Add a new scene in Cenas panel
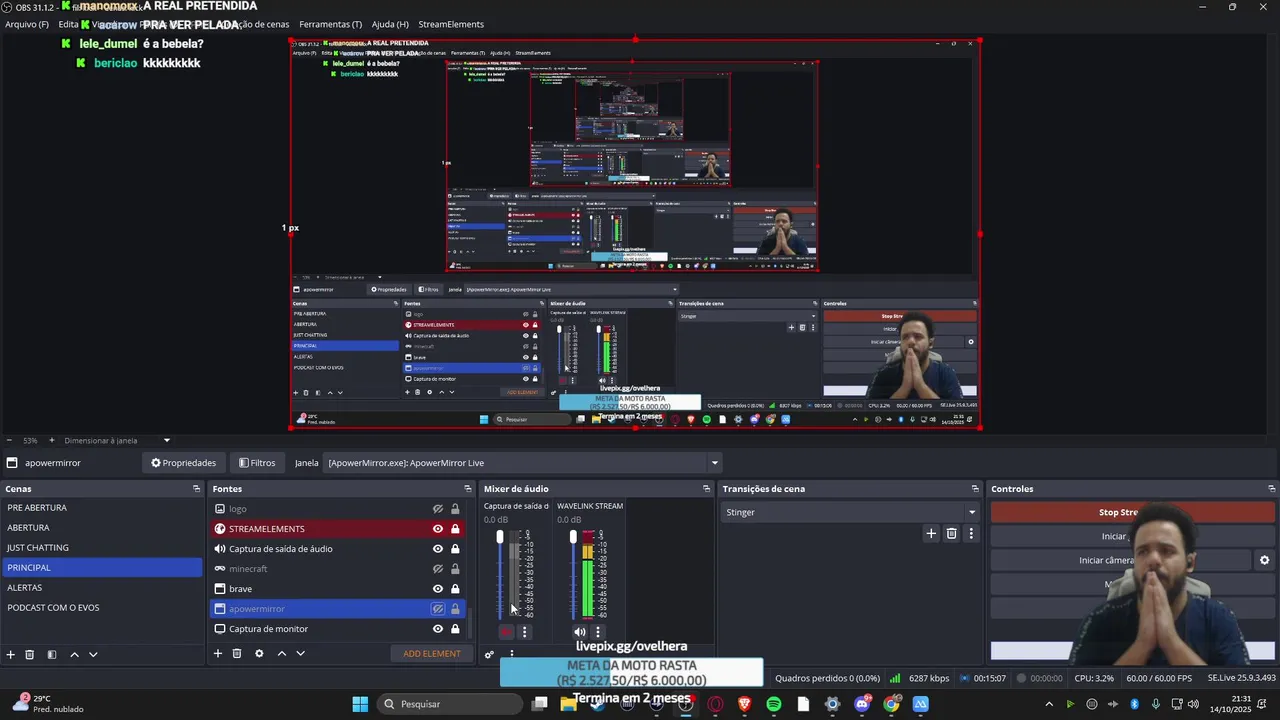The height and width of the screenshot is (720, 1280). (11, 654)
